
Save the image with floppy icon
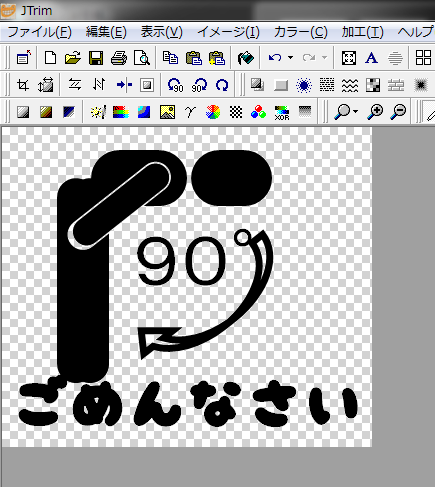point(96,58)
